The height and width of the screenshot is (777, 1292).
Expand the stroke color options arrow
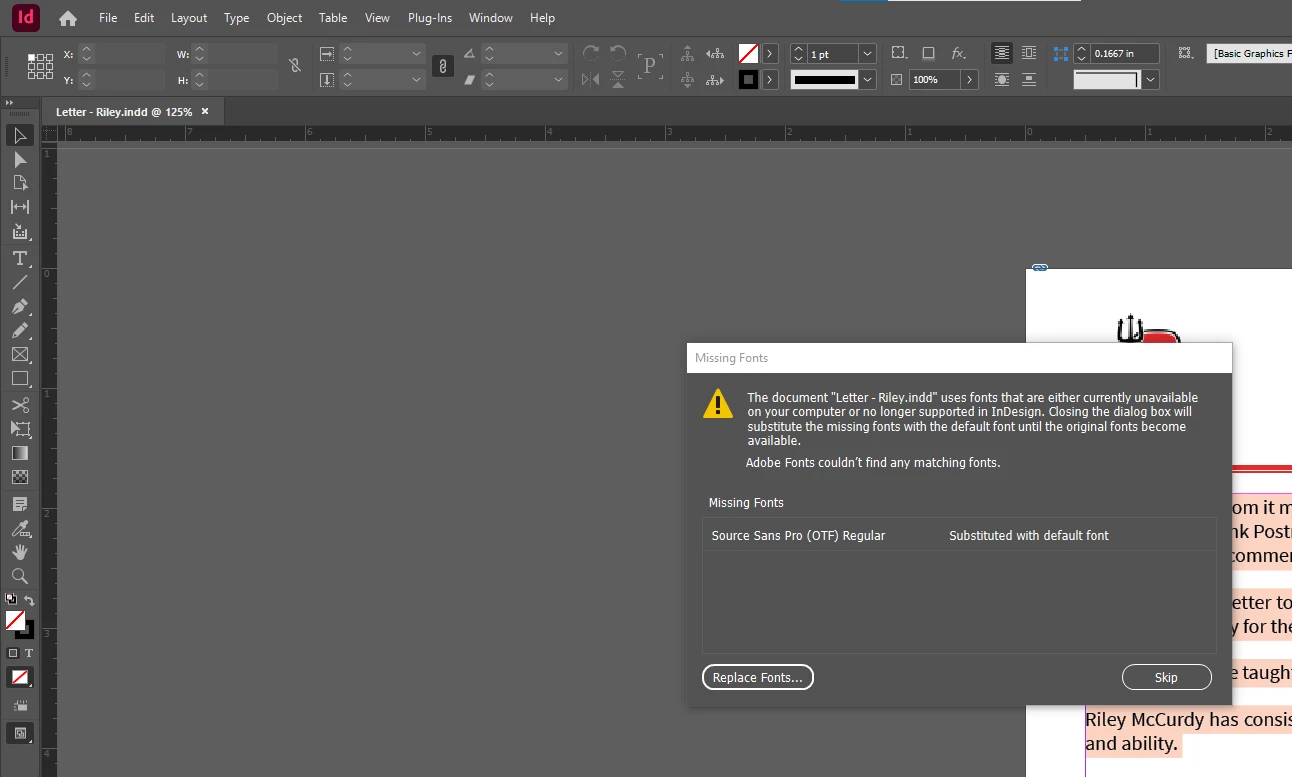(x=770, y=80)
